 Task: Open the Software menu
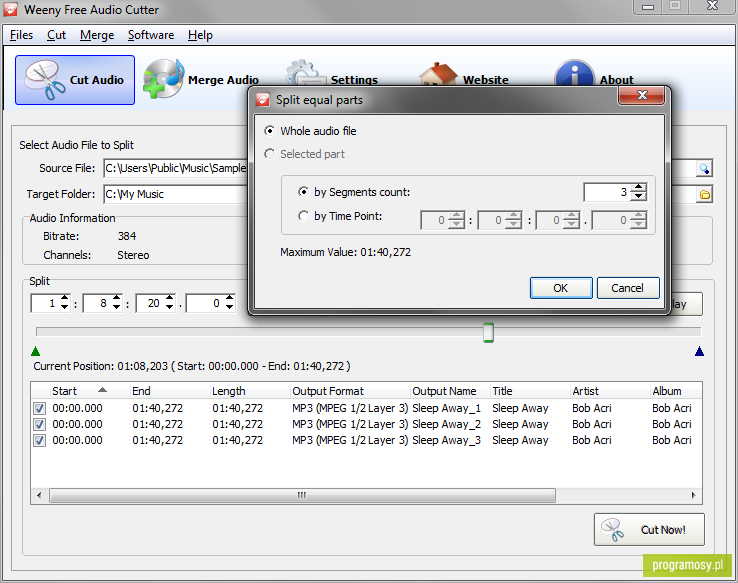point(151,35)
